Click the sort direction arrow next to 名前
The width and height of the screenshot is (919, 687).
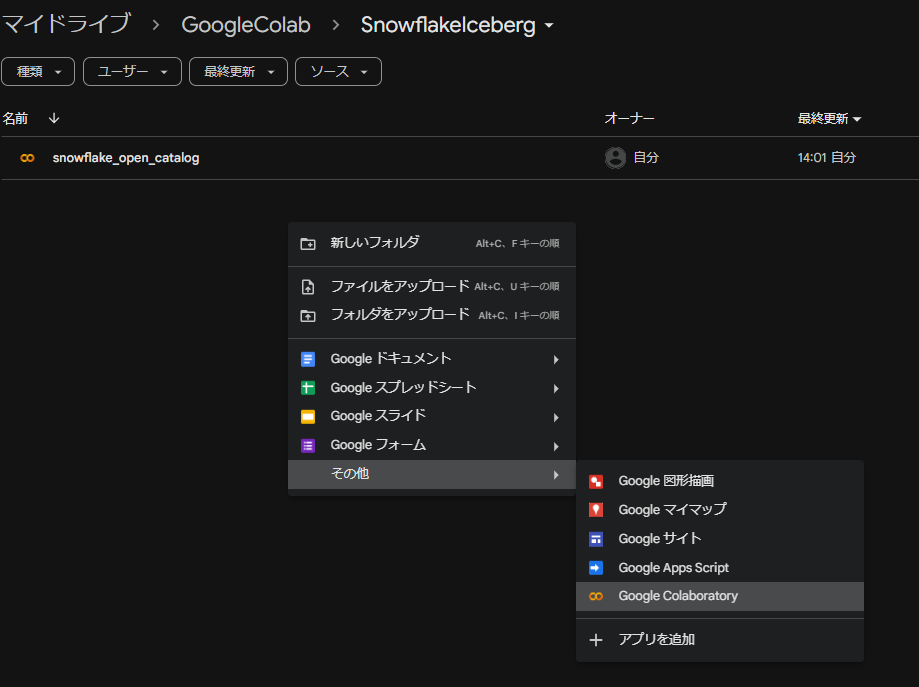tap(54, 118)
